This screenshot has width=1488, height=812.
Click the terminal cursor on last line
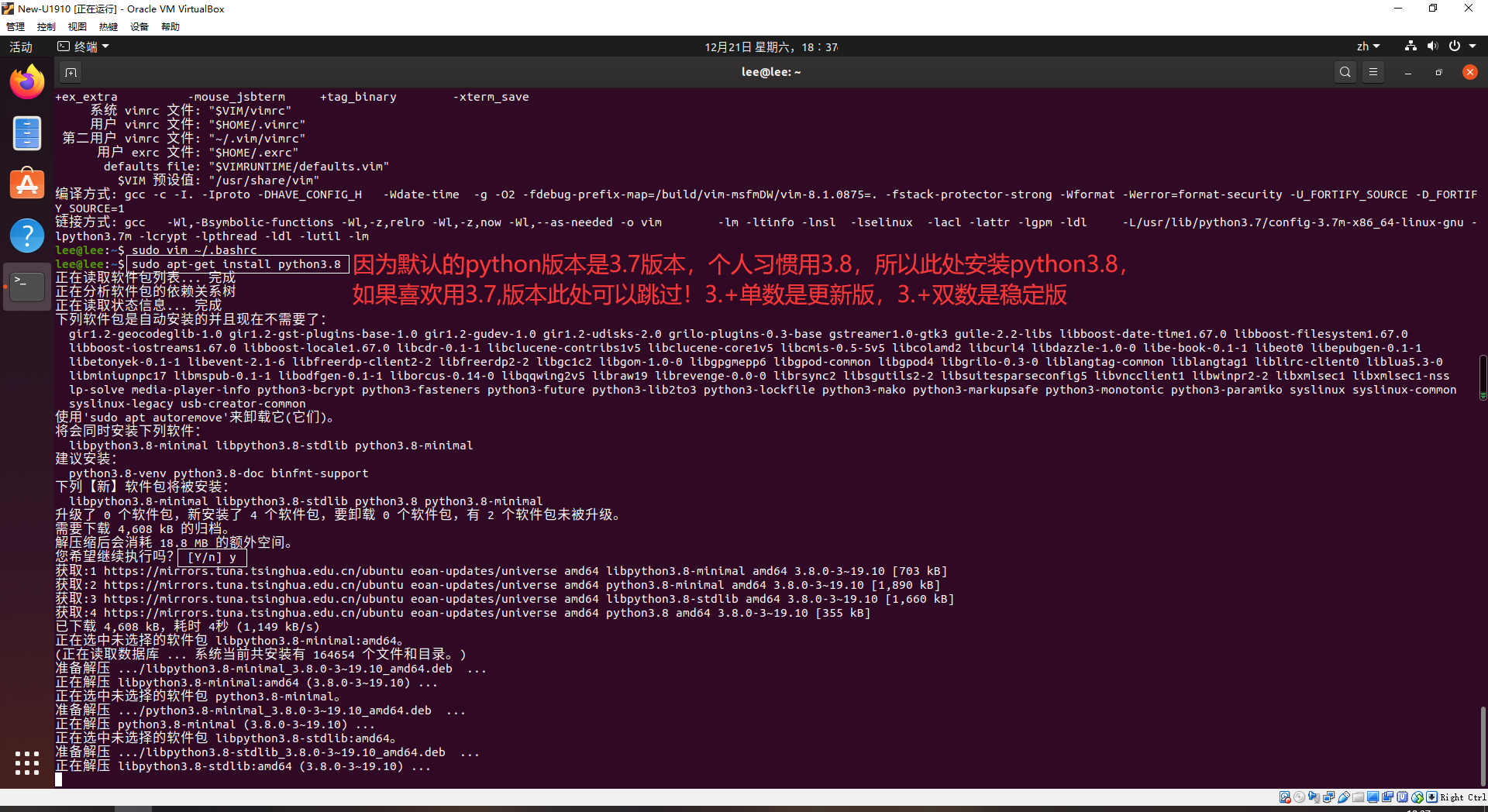tap(58, 779)
